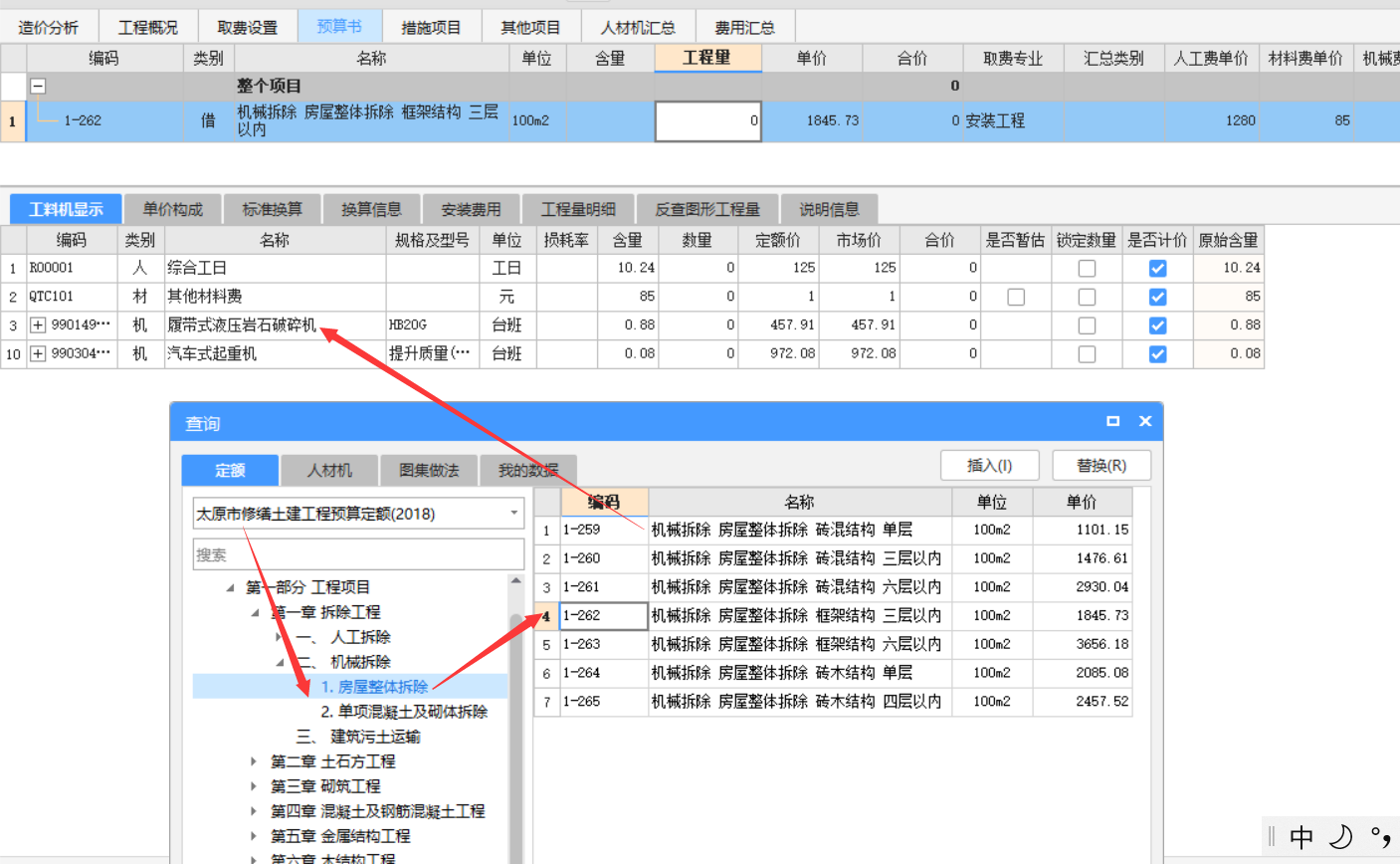The width and height of the screenshot is (1400, 864).
Task: Select quota row 1-263 框架结构 六层以内
Action: 833,644
